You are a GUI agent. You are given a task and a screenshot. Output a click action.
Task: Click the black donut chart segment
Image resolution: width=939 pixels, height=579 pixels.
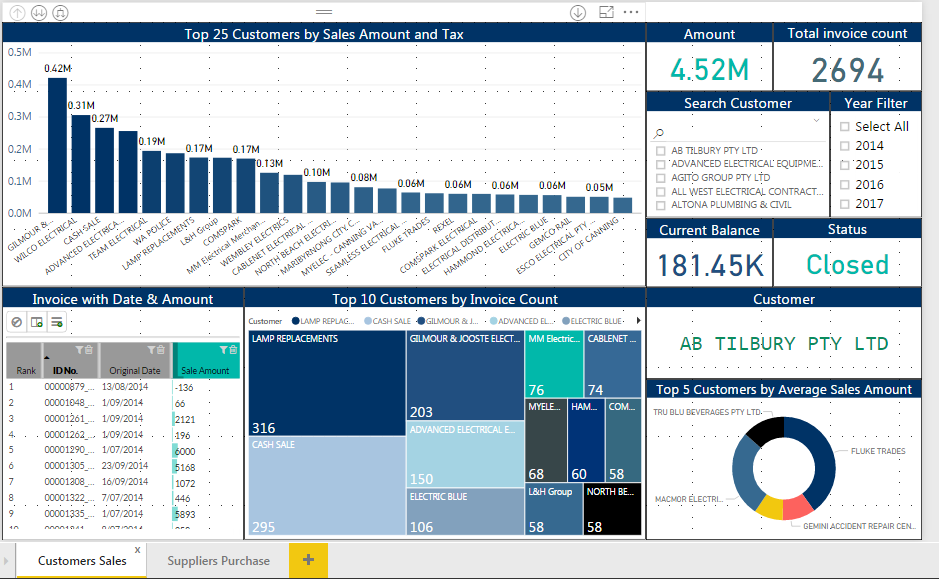[767, 430]
